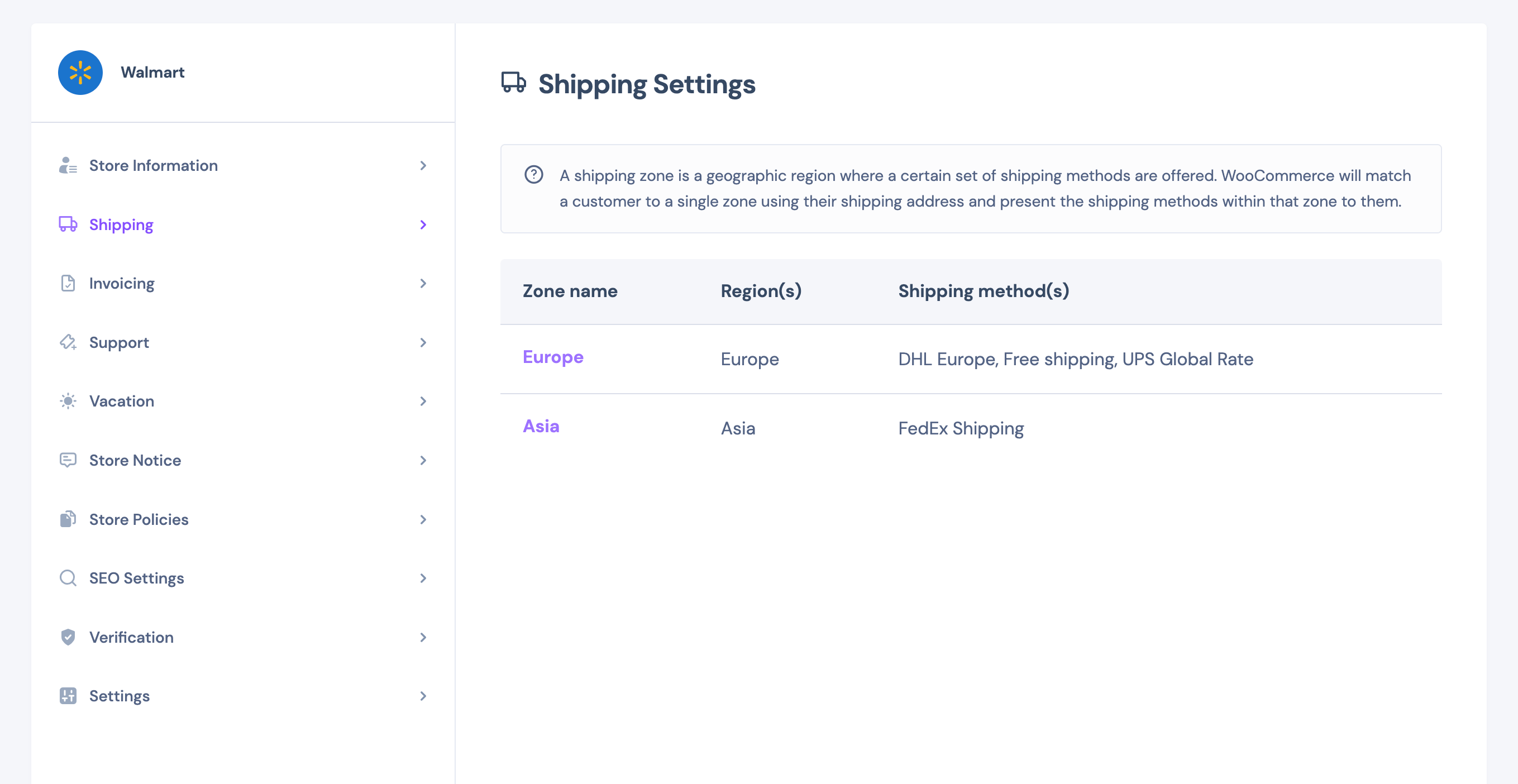1518x784 pixels.
Task: Click the Store Notice sidebar icon
Action: coord(68,460)
